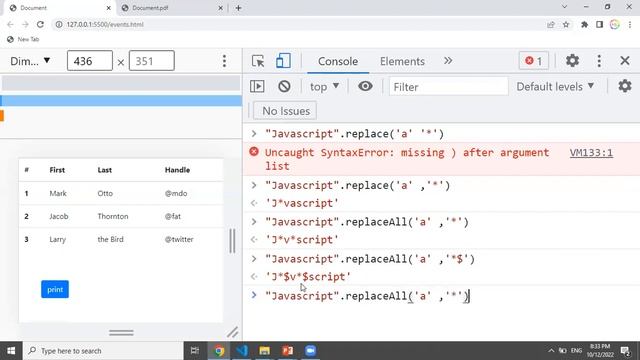The image size is (640, 360).
Task: Show the console sidebar
Action: [257, 86]
